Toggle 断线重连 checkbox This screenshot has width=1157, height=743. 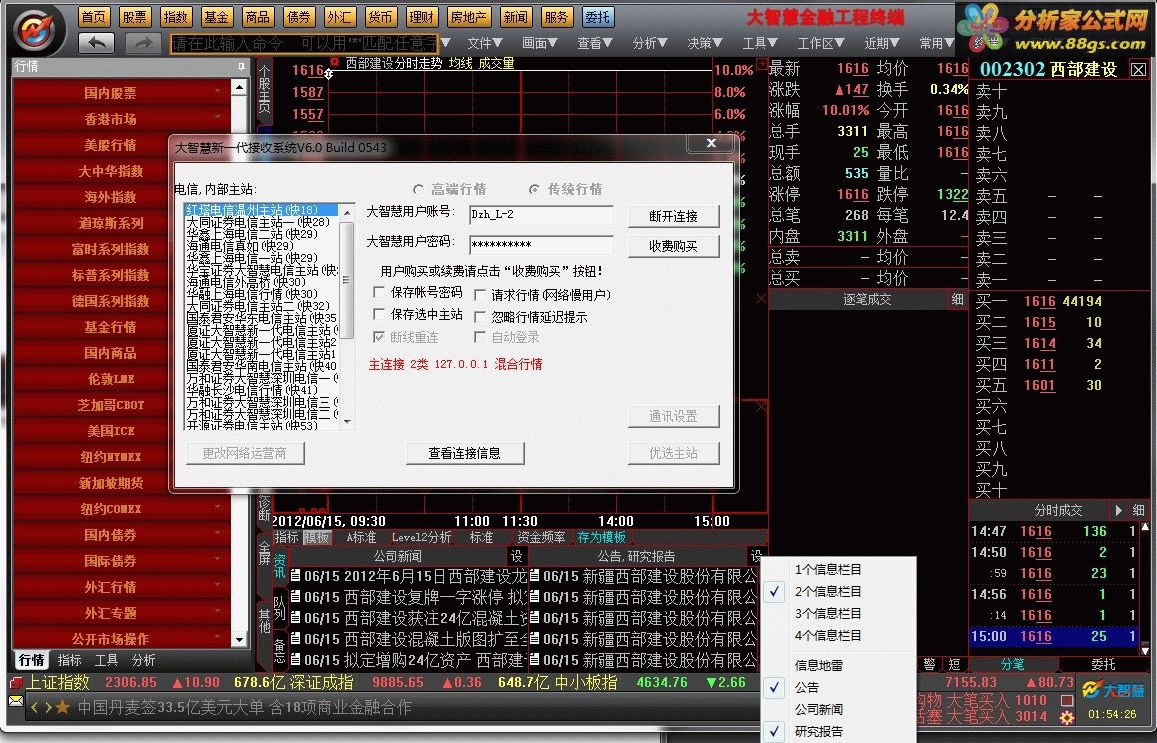point(379,337)
